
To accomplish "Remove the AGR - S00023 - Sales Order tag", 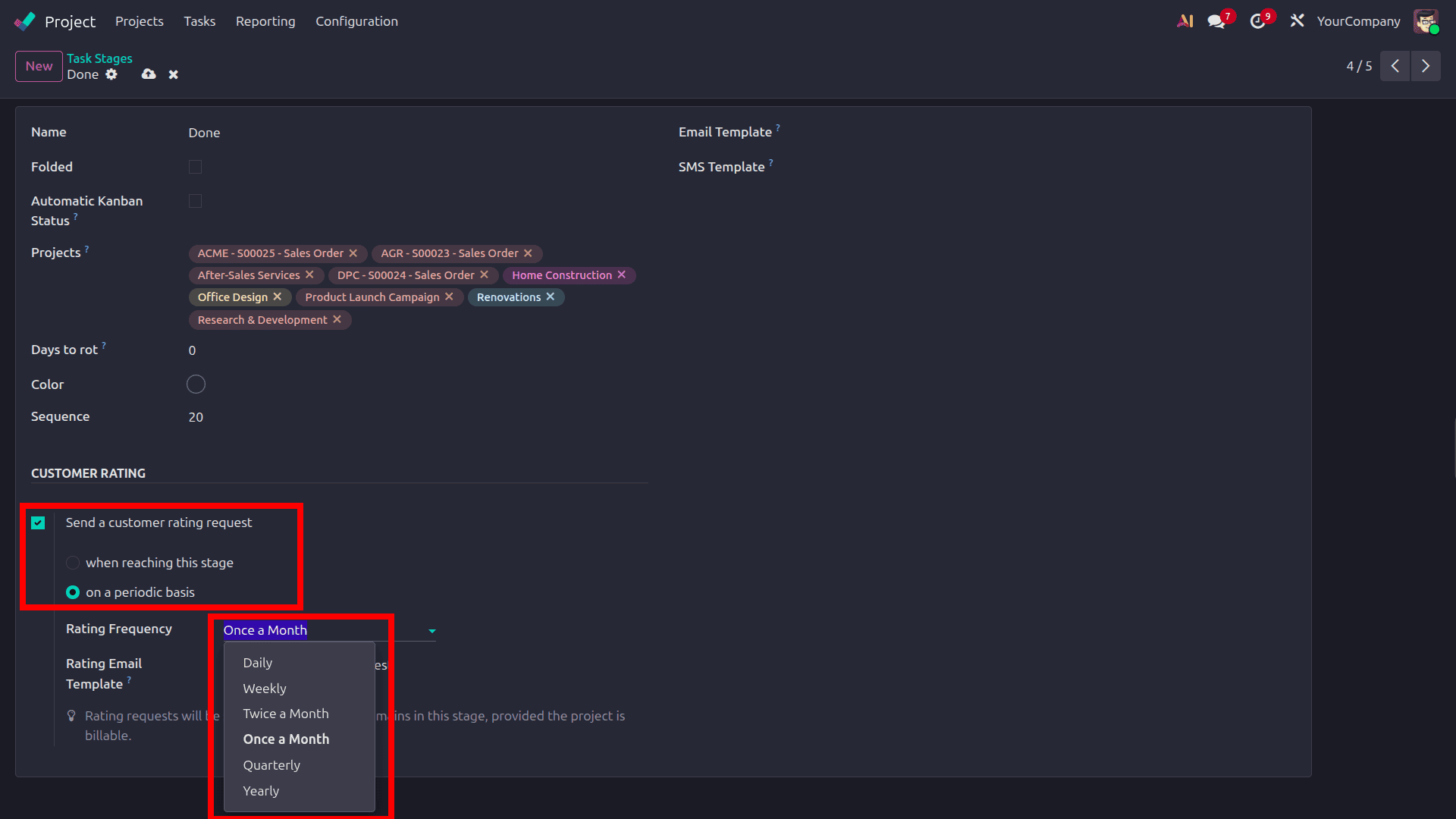I will (529, 253).
